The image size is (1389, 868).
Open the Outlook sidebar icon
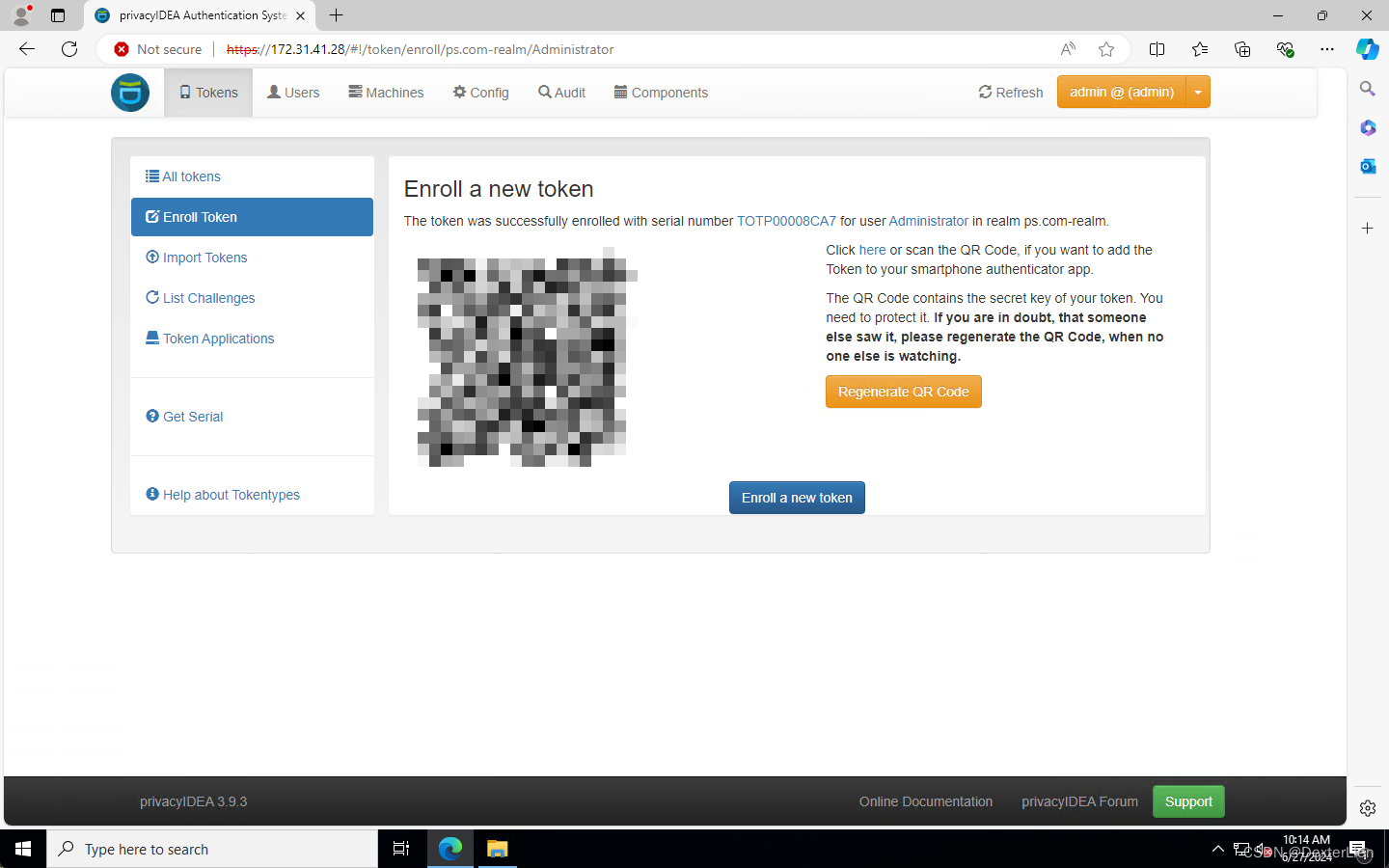(x=1368, y=166)
